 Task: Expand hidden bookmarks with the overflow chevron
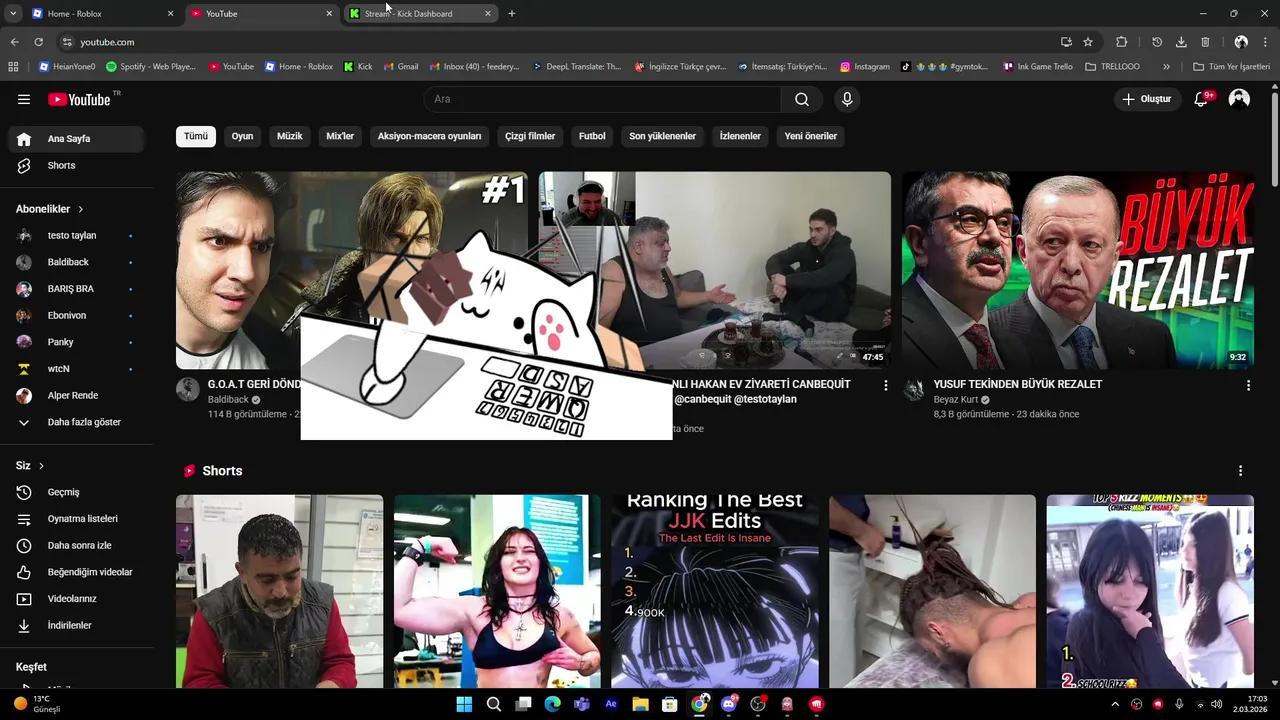point(1166,66)
